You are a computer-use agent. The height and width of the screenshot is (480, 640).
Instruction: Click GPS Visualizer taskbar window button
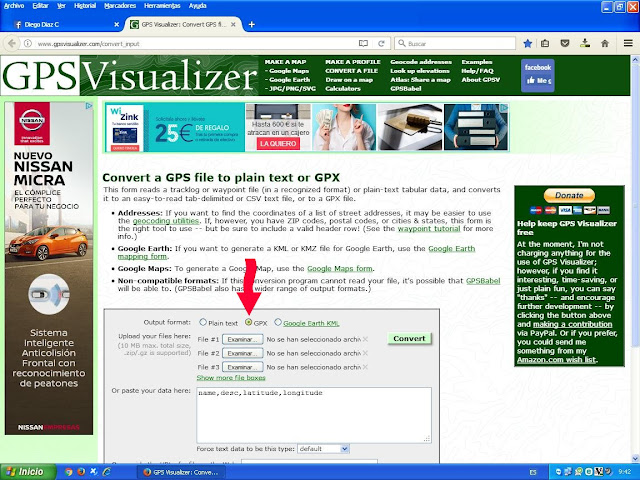181,472
